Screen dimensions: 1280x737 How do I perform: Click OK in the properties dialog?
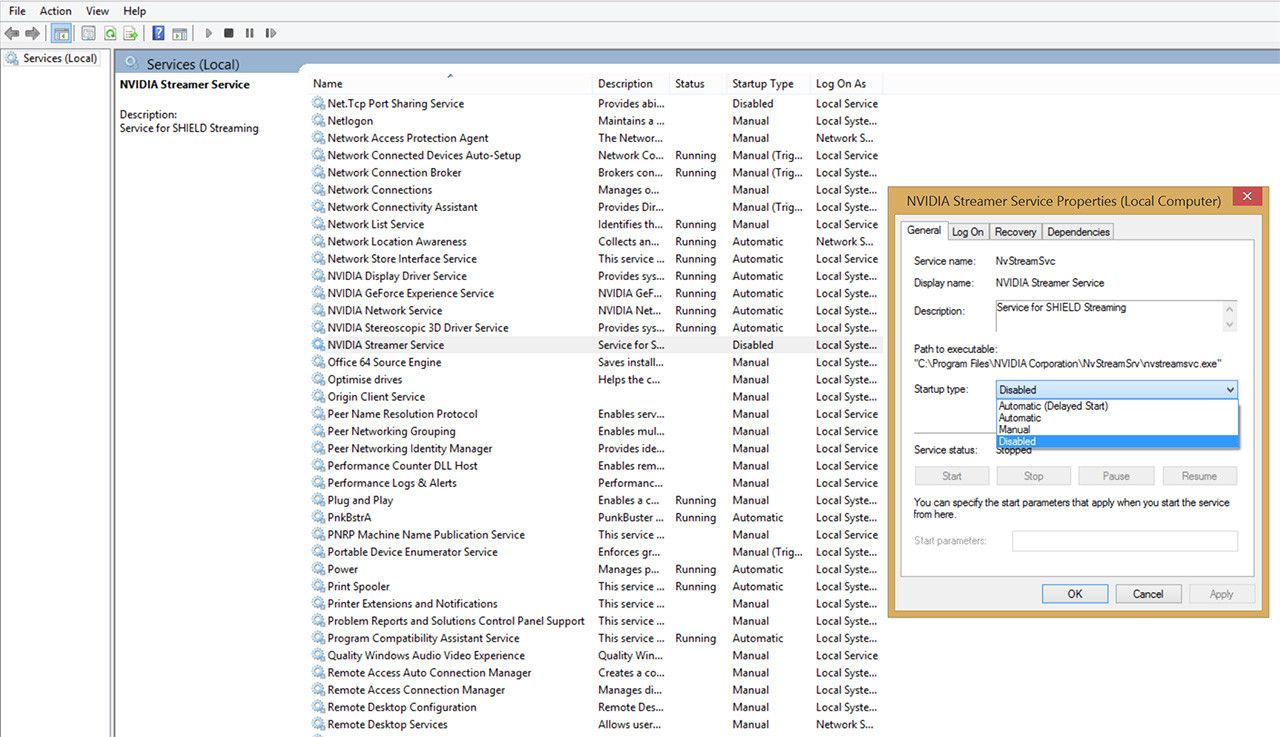pos(1074,594)
